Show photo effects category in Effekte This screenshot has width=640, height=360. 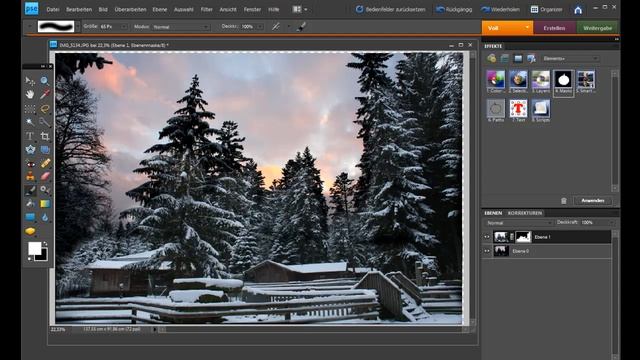tap(518, 58)
